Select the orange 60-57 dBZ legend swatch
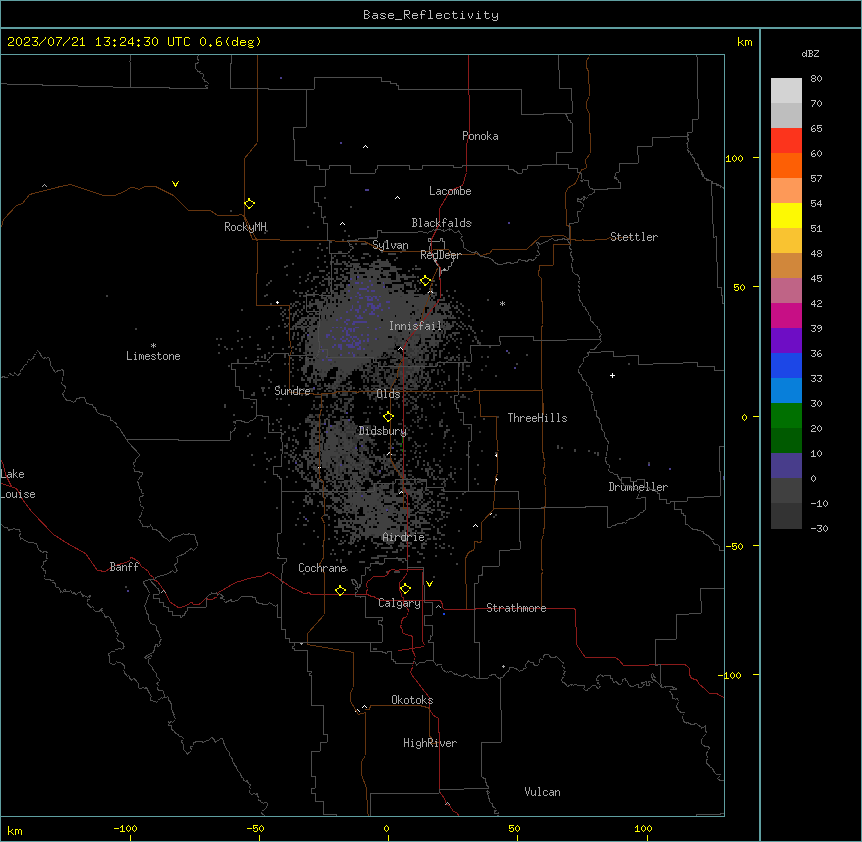 pyautogui.click(x=786, y=165)
